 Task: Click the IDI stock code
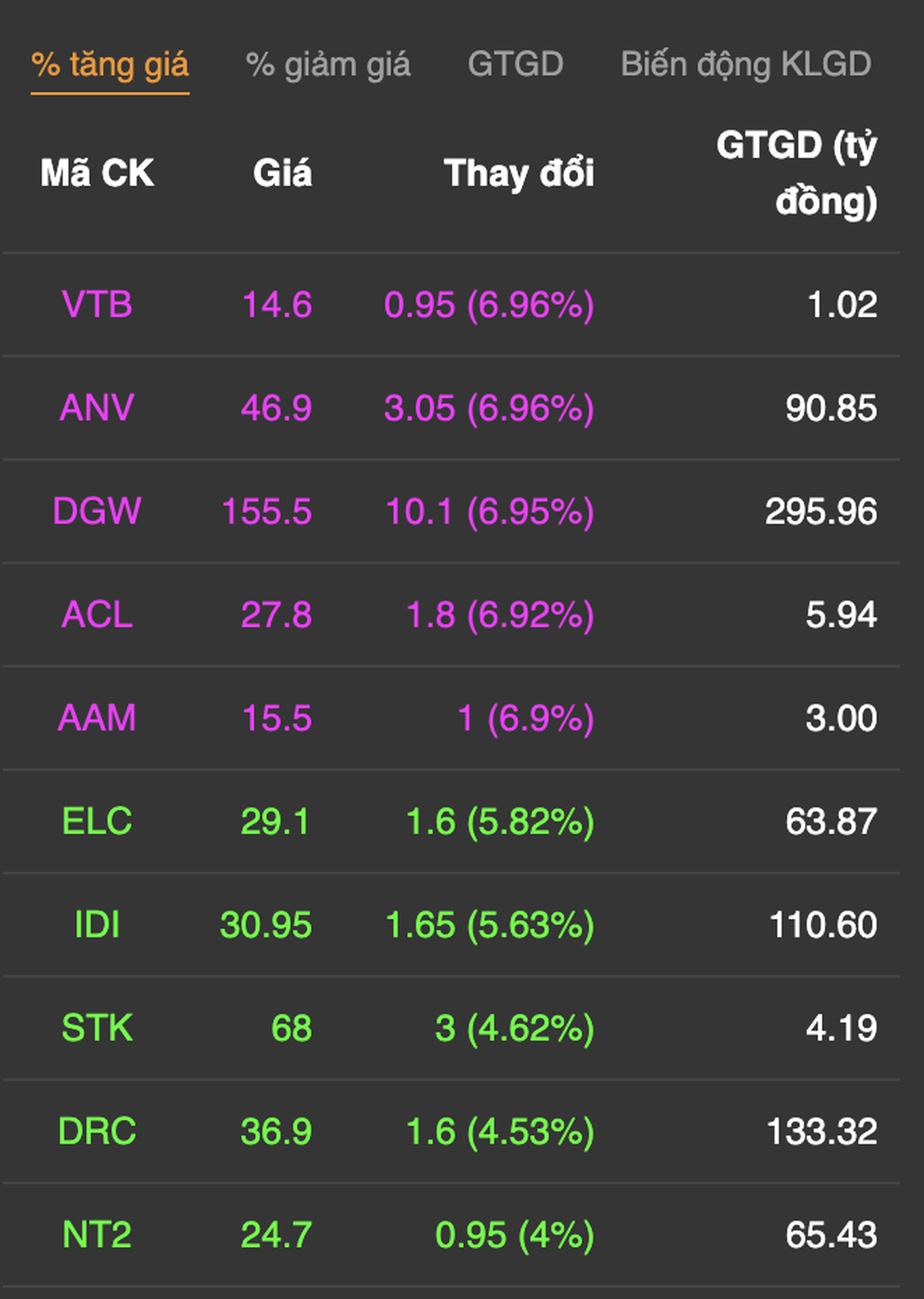(x=97, y=925)
